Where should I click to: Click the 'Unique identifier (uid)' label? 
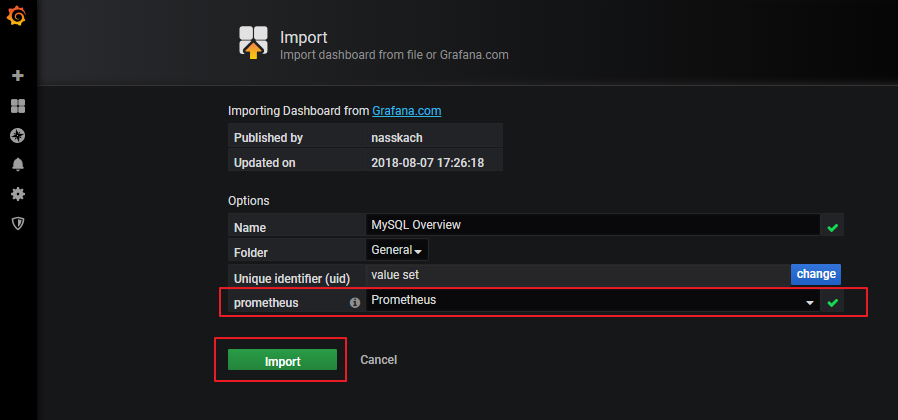(292, 278)
